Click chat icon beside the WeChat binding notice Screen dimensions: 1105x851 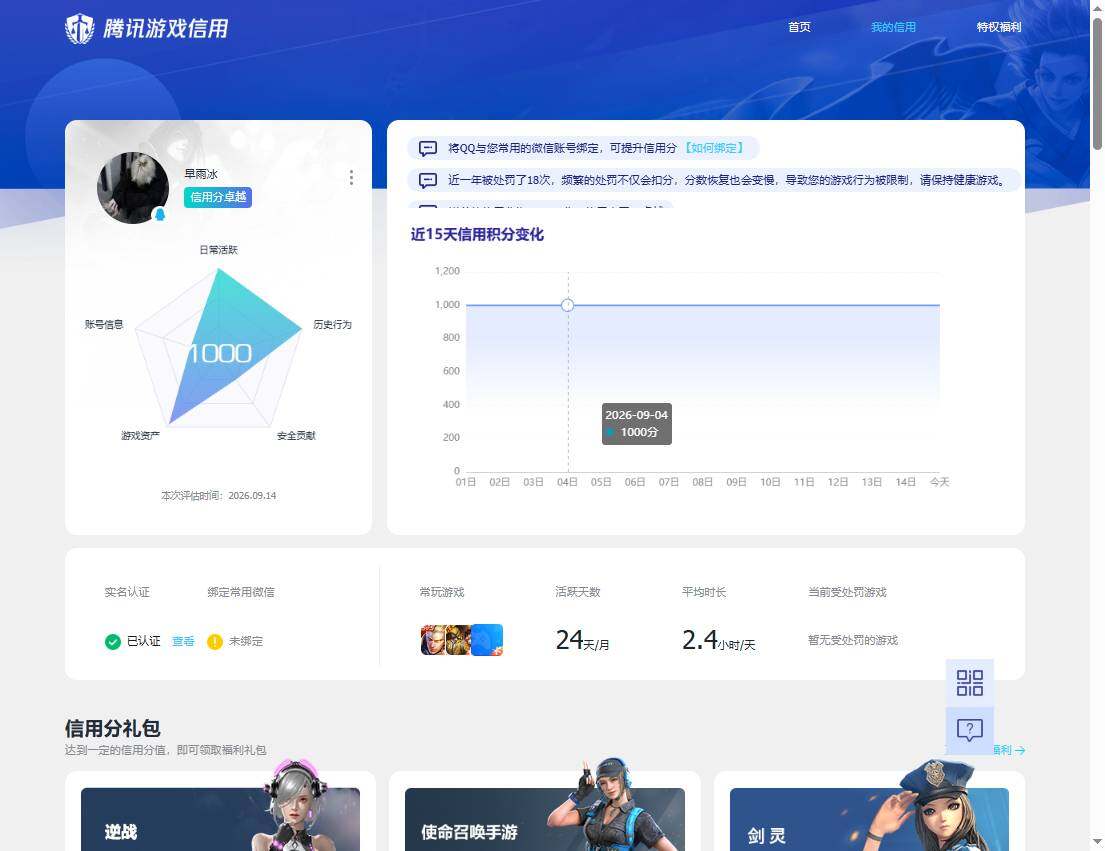(x=428, y=148)
